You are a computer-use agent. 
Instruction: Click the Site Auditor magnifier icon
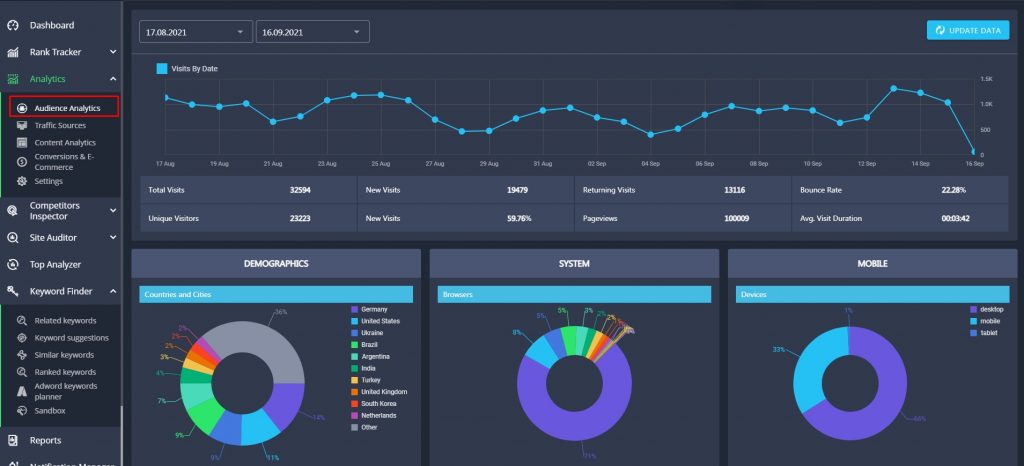click(x=12, y=238)
